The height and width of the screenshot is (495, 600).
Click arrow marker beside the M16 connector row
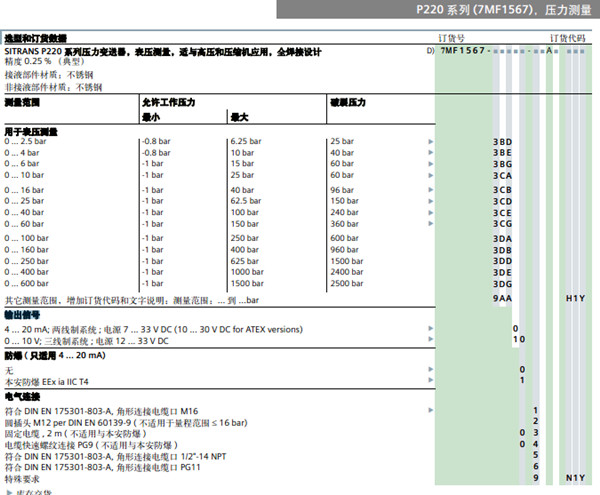click(x=431, y=410)
